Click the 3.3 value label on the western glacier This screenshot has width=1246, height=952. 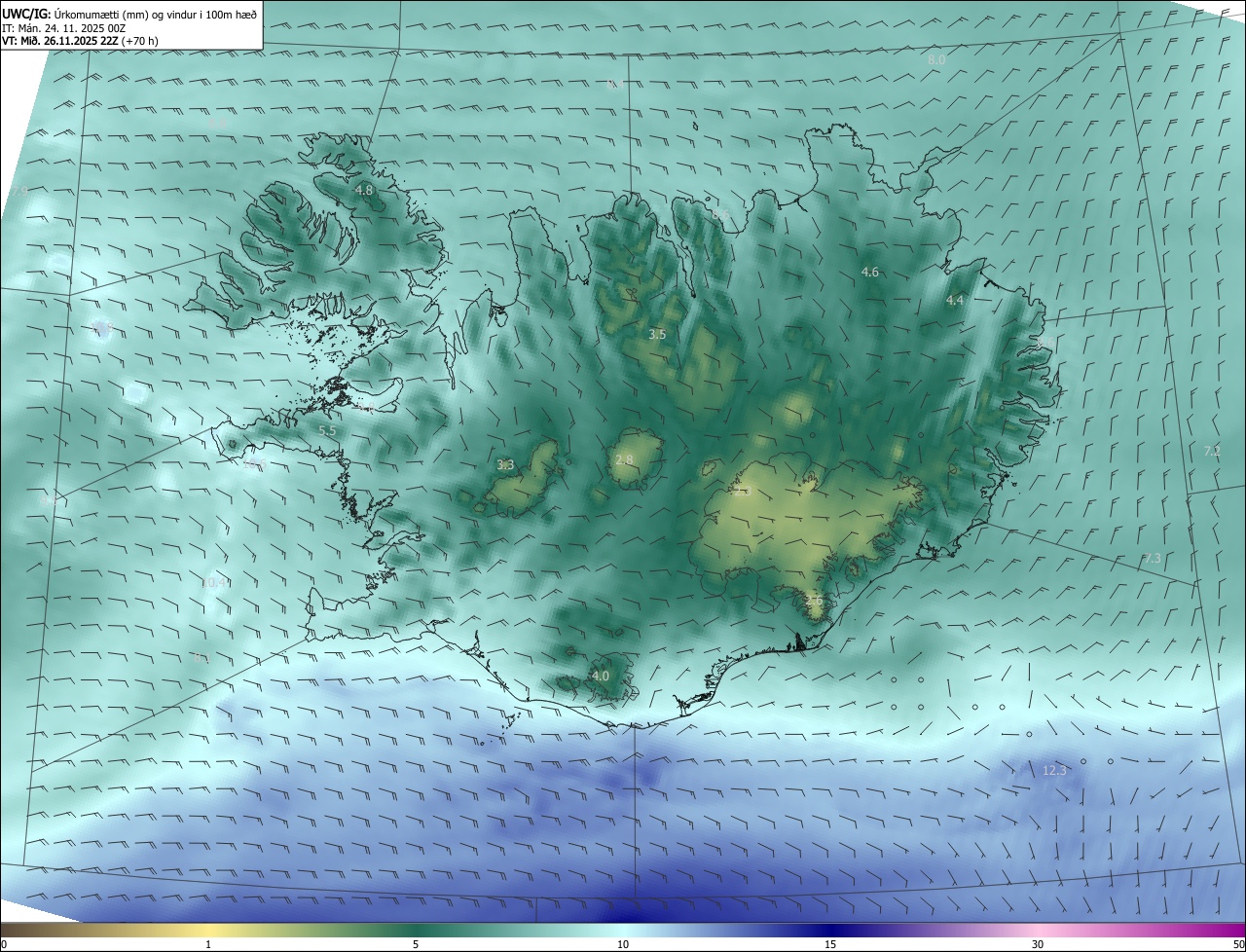[505, 465]
